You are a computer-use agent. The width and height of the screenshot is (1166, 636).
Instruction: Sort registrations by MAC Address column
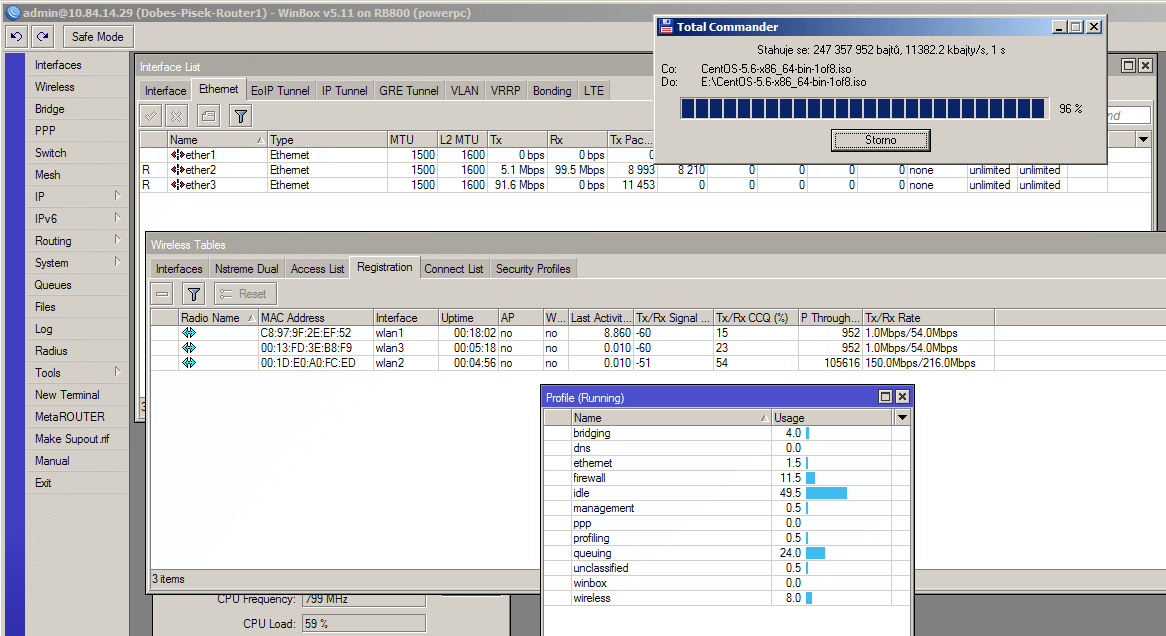[x=315, y=318]
